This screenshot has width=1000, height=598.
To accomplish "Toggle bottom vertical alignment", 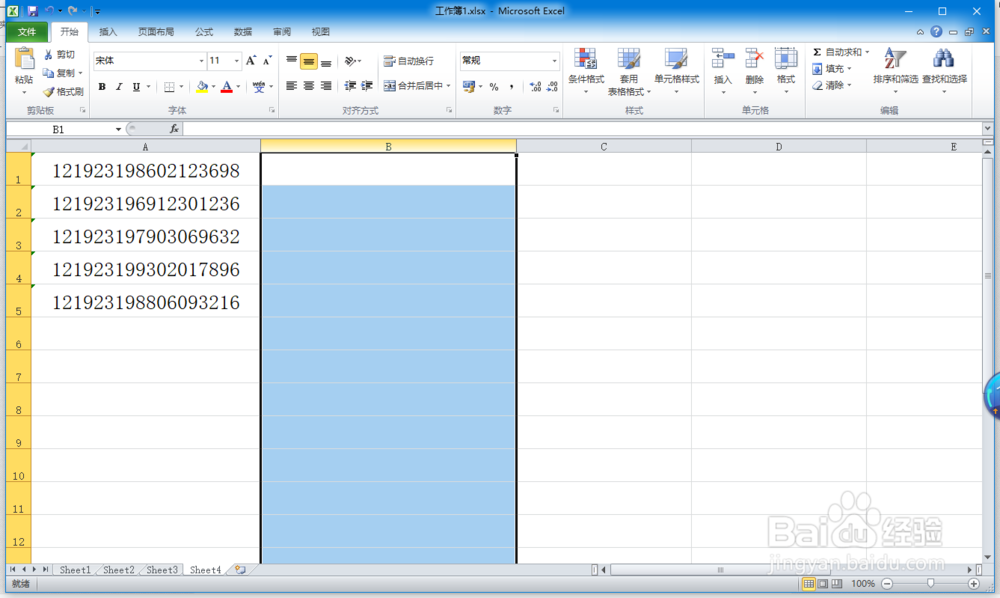I will pyautogui.click(x=326, y=61).
